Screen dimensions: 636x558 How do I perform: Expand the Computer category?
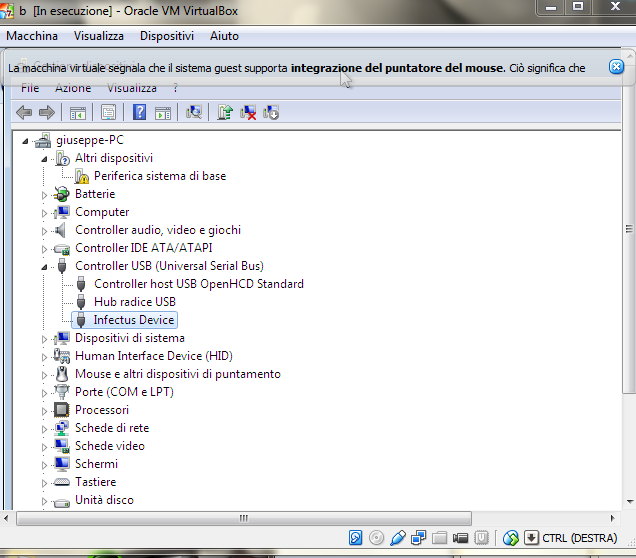pos(44,213)
